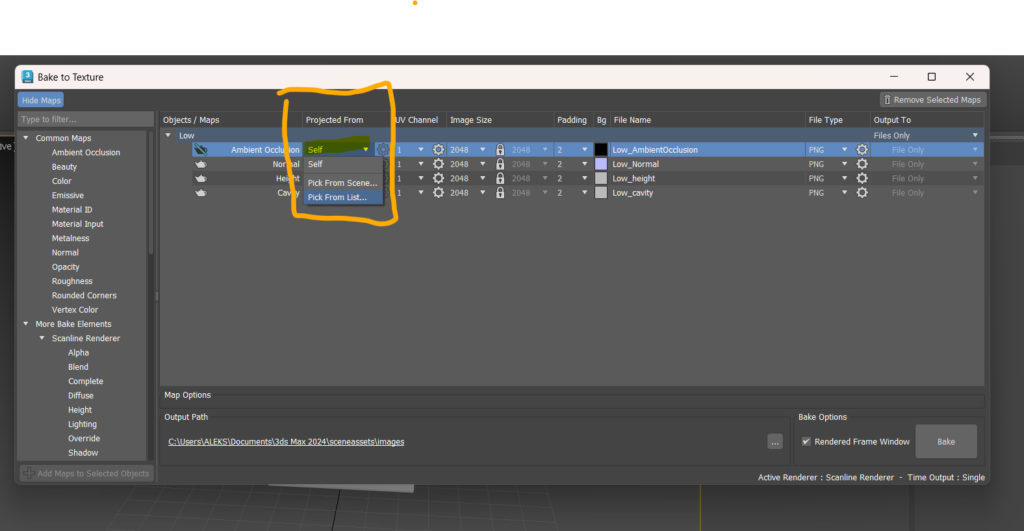This screenshot has width=1024, height=531.
Task: Open UV channel settings gear for Ambient Occlusion
Action: pyautogui.click(x=438, y=150)
